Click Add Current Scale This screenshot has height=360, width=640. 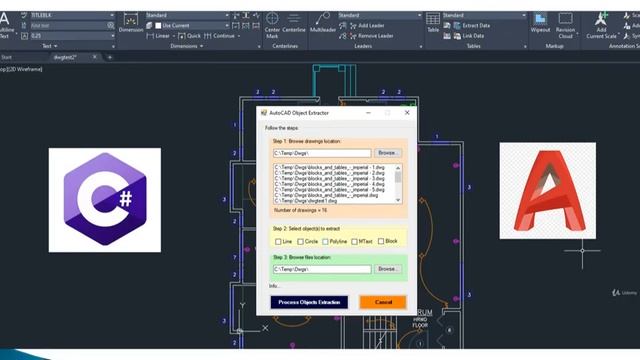tap(601, 25)
